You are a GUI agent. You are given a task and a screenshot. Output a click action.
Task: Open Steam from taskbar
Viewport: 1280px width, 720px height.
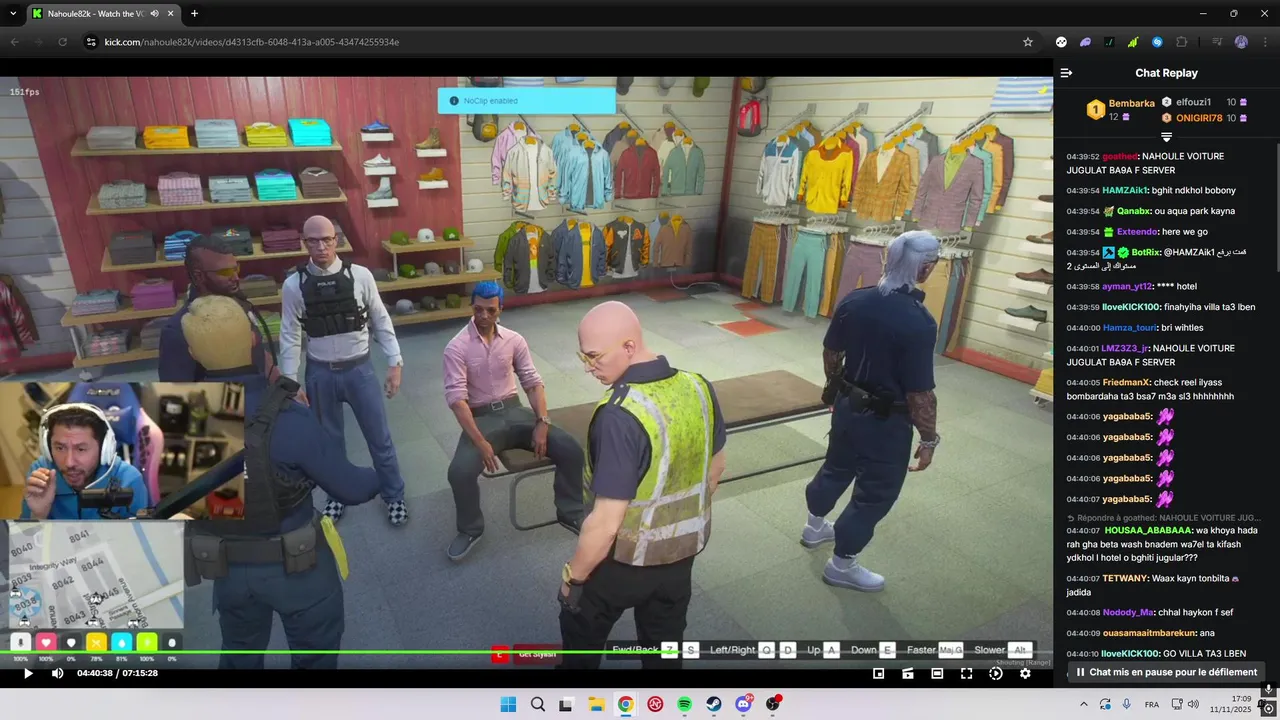714,704
